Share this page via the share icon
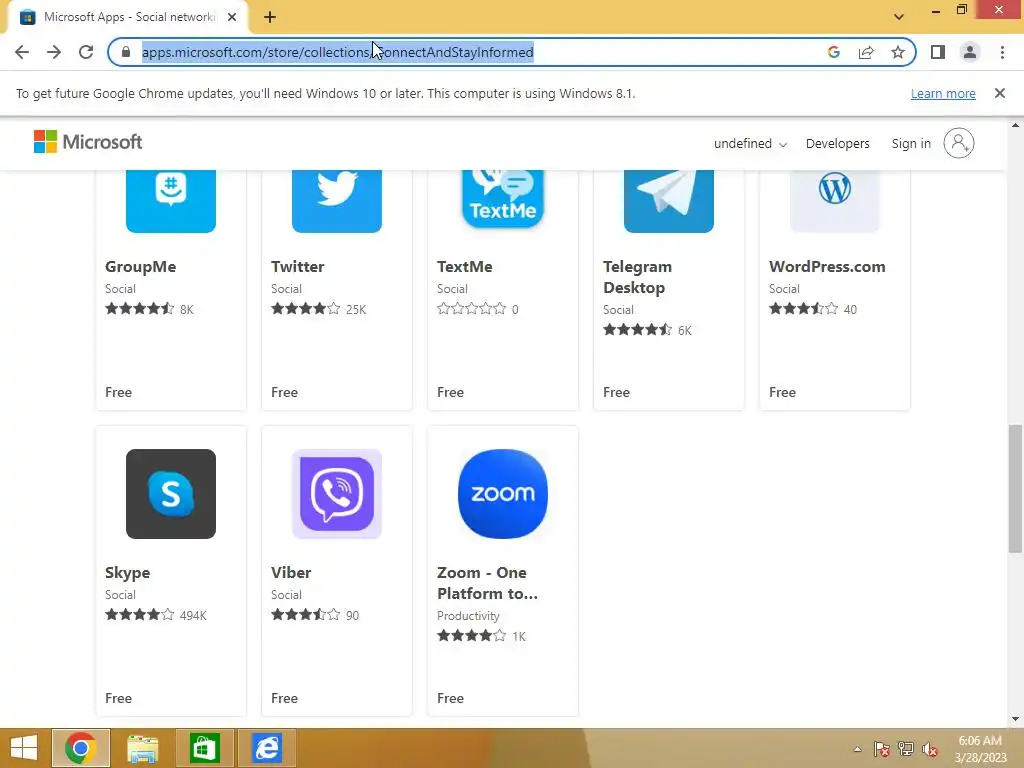 [866, 52]
